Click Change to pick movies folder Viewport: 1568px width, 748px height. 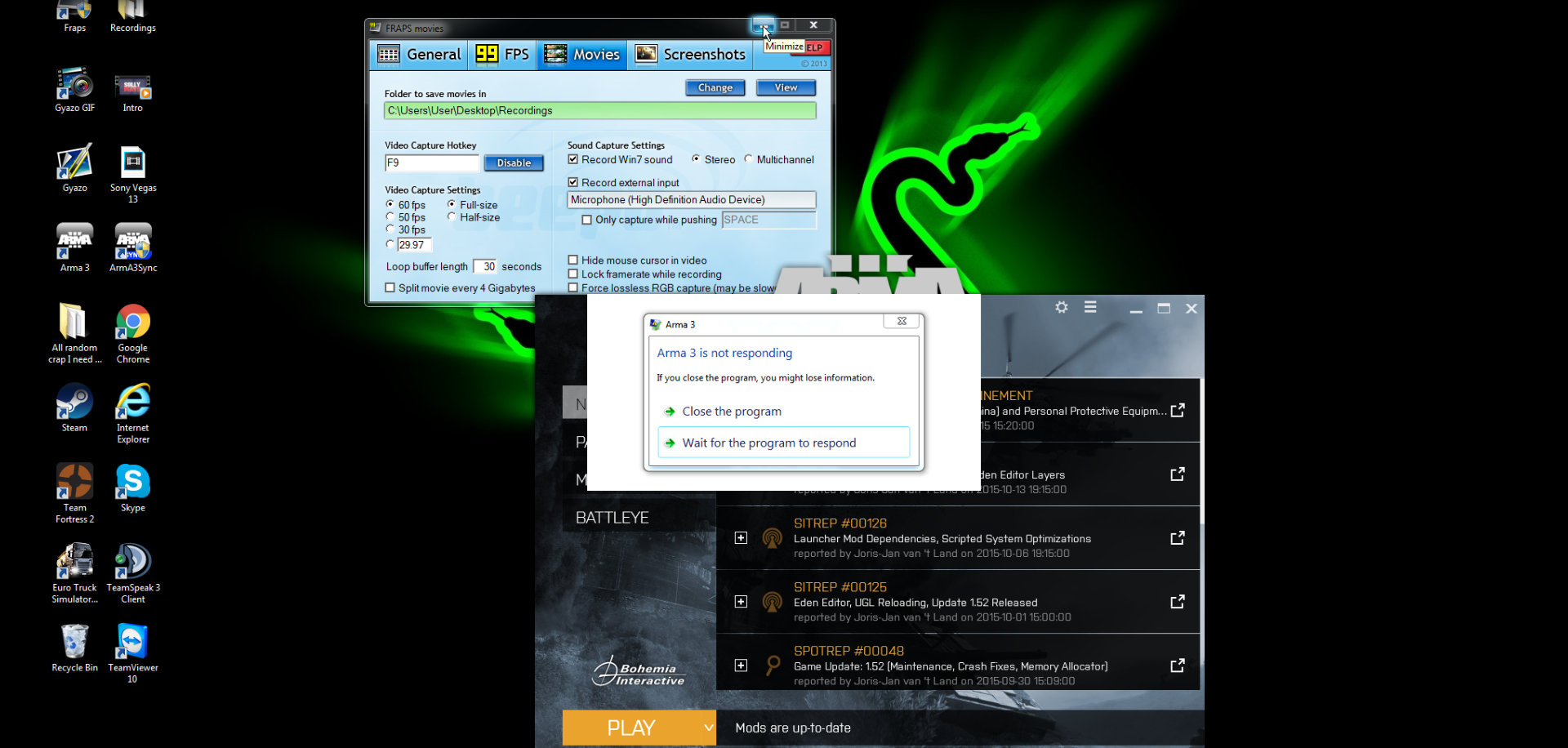click(x=715, y=87)
